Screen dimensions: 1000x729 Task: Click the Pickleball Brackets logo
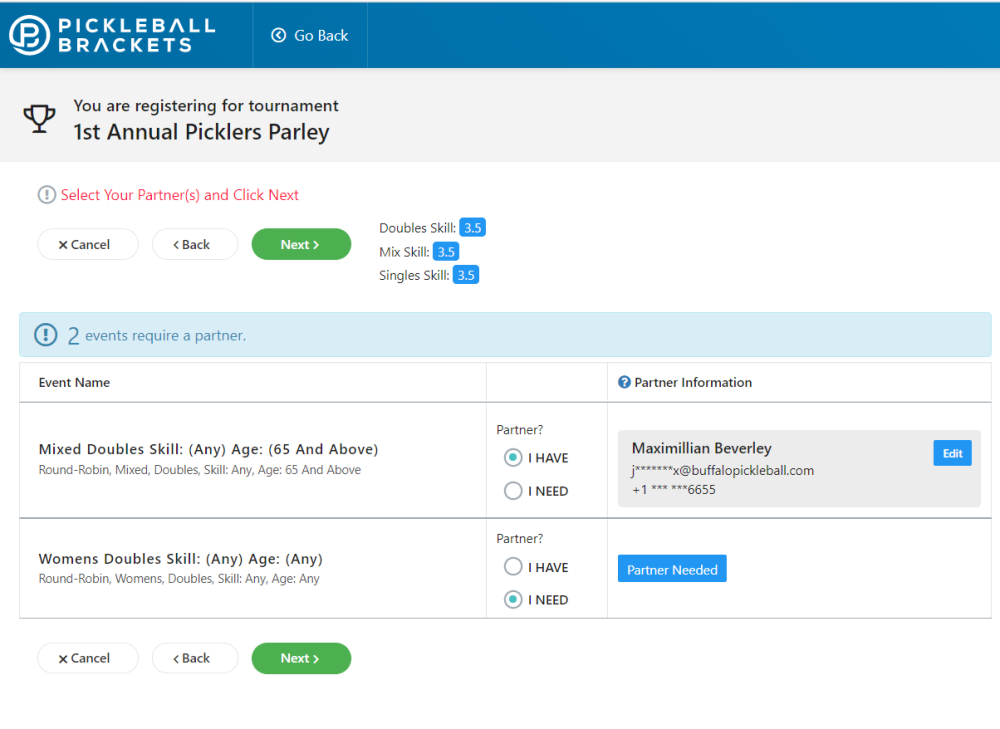click(x=112, y=35)
